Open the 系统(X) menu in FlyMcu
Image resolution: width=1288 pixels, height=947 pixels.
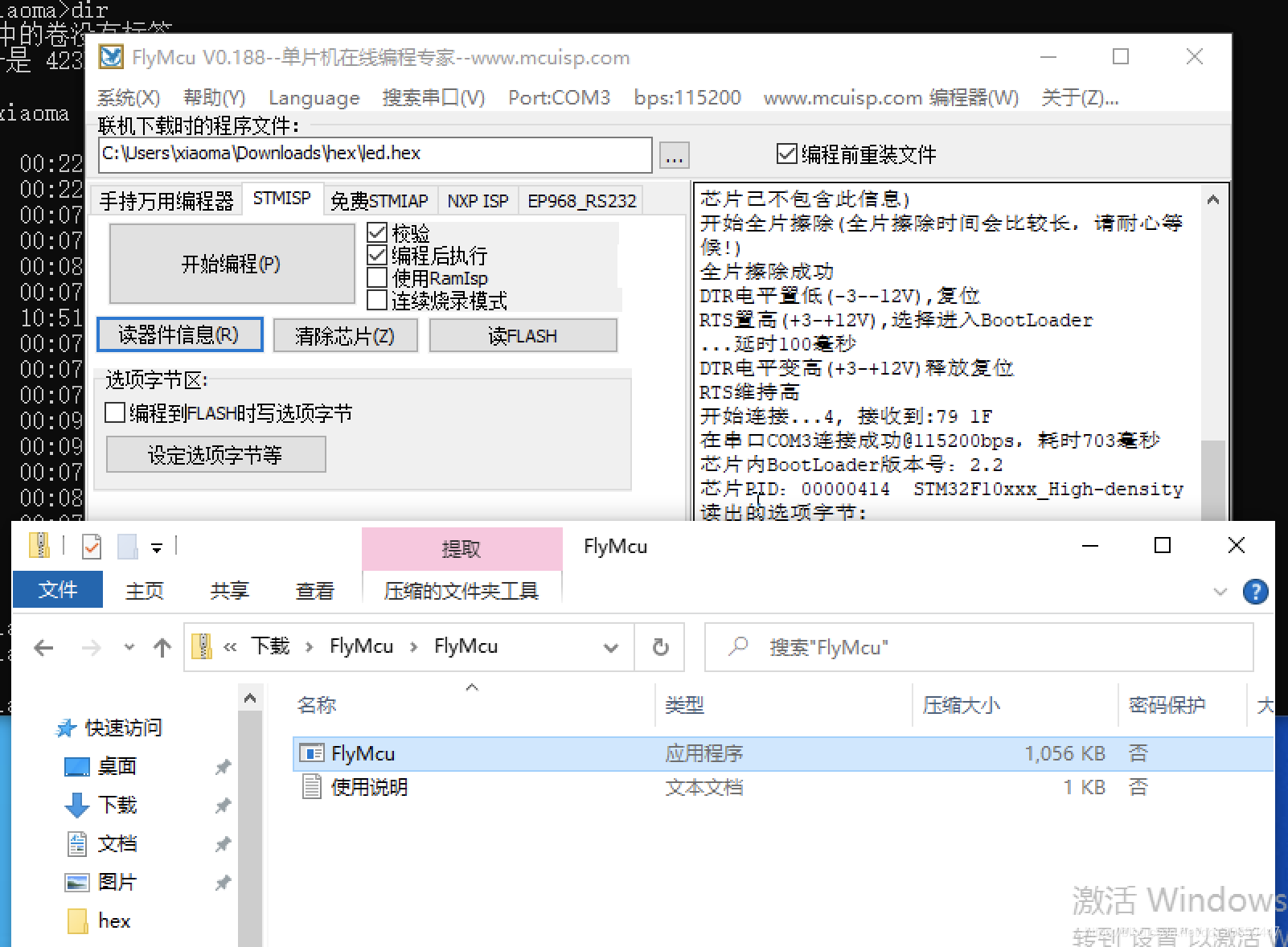128,97
